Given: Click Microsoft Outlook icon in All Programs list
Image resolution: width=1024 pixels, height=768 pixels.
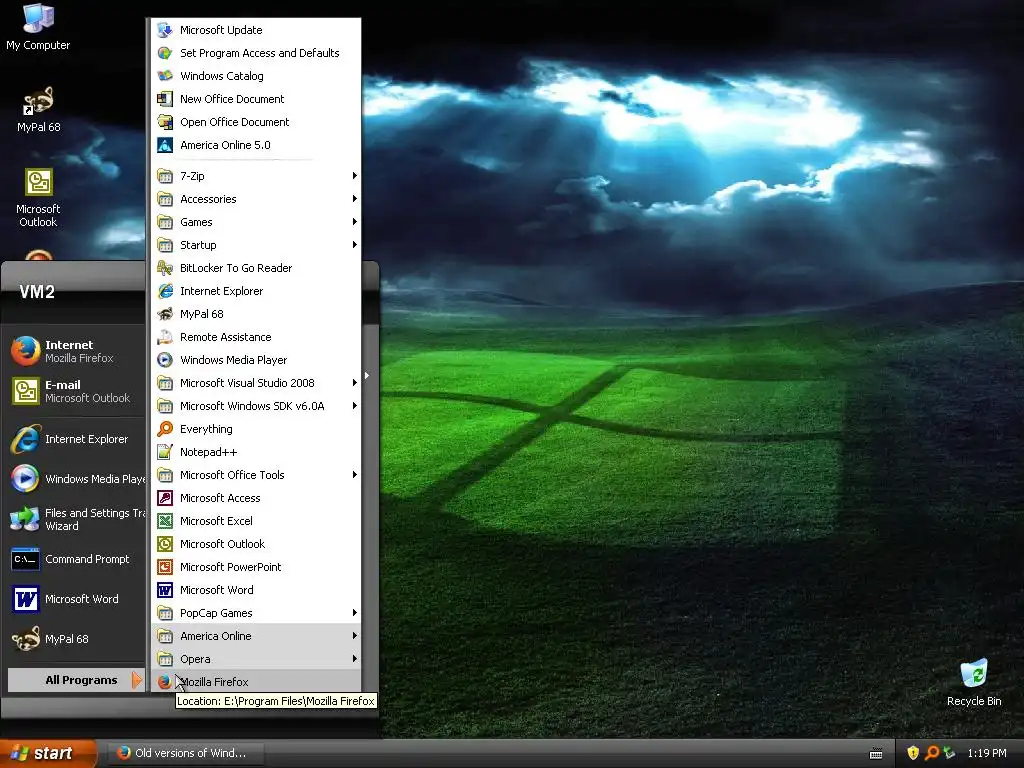Looking at the screenshot, I should (165, 544).
